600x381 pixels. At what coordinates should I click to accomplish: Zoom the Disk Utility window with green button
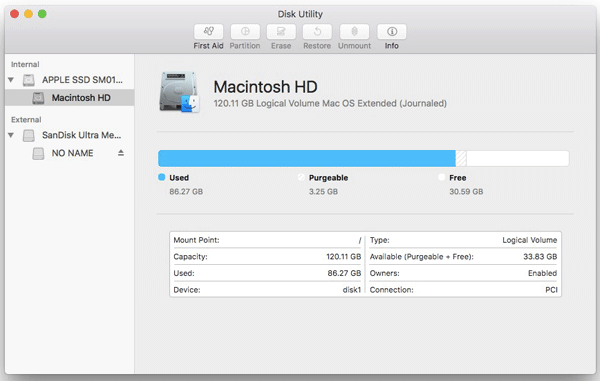tap(42, 14)
